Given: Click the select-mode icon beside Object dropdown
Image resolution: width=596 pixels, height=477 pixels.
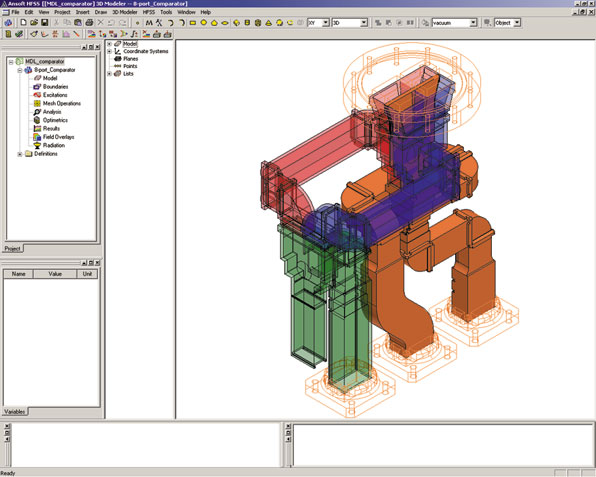Looking at the screenshot, I should pos(487,23).
